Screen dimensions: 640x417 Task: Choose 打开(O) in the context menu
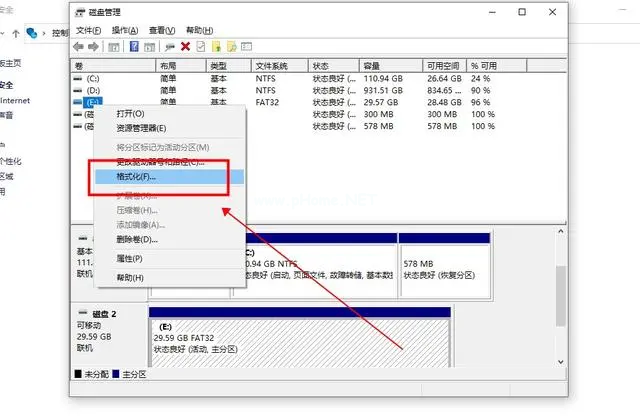130,114
